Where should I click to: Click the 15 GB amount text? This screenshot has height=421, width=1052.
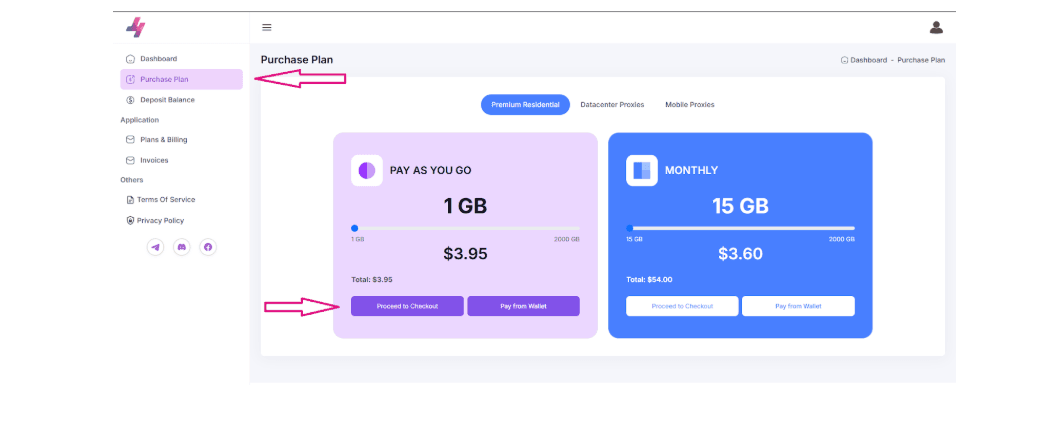(x=741, y=205)
